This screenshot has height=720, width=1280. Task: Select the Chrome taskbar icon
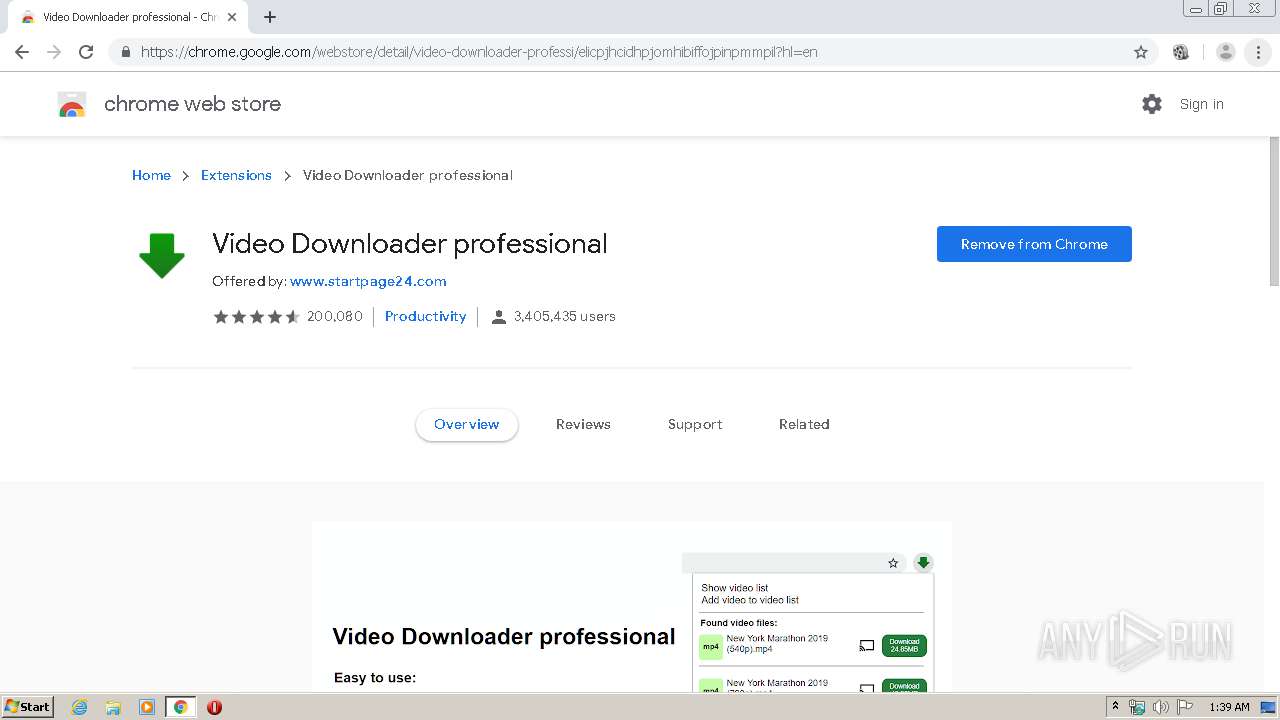pos(180,707)
